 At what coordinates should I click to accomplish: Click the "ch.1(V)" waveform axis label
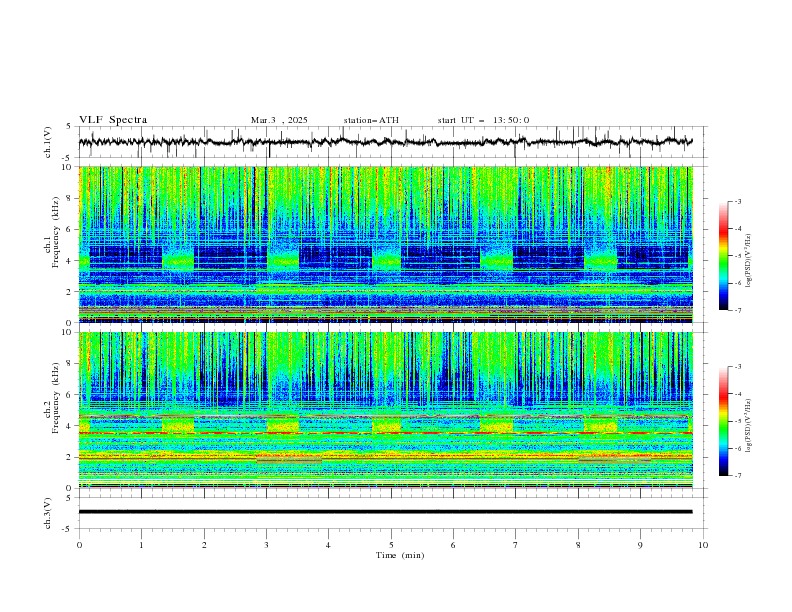(x=48, y=142)
